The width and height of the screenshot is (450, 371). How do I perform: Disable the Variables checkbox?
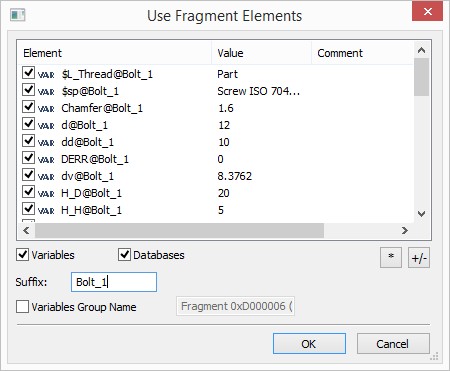click(x=22, y=255)
